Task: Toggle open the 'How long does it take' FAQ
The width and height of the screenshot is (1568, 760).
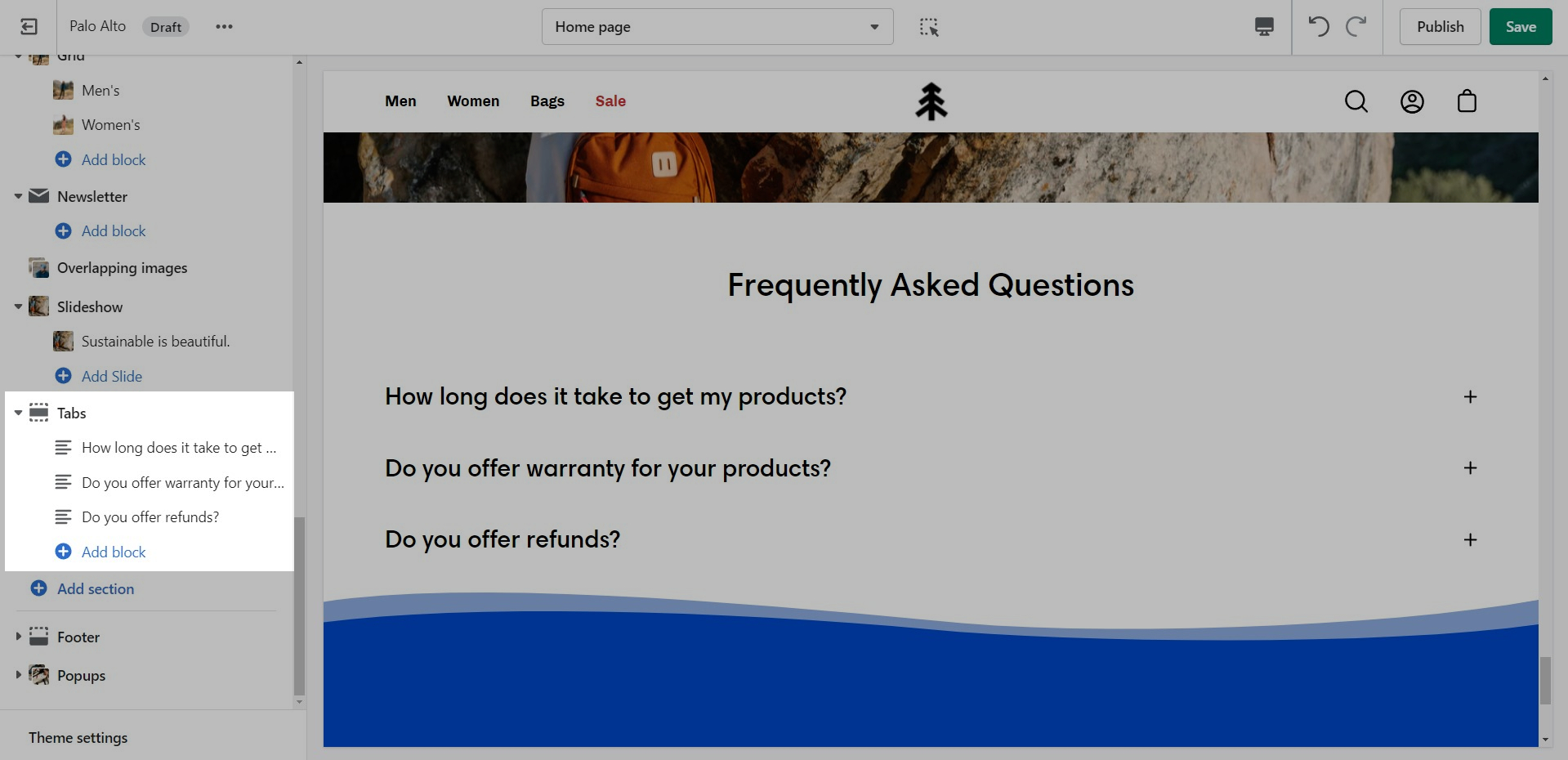Action: tap(1470, 397)
